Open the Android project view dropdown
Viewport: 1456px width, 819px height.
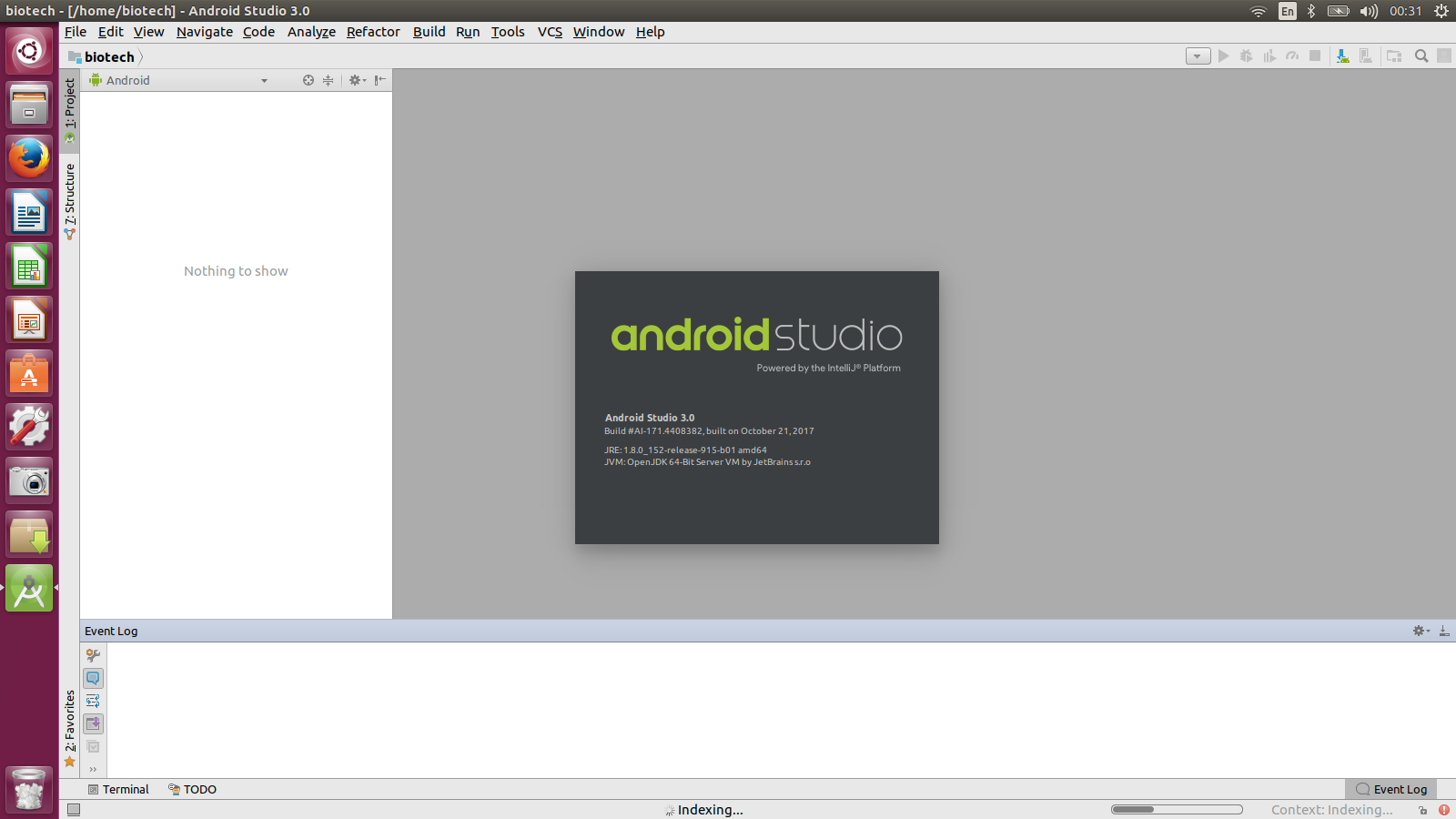coord(178,80)
